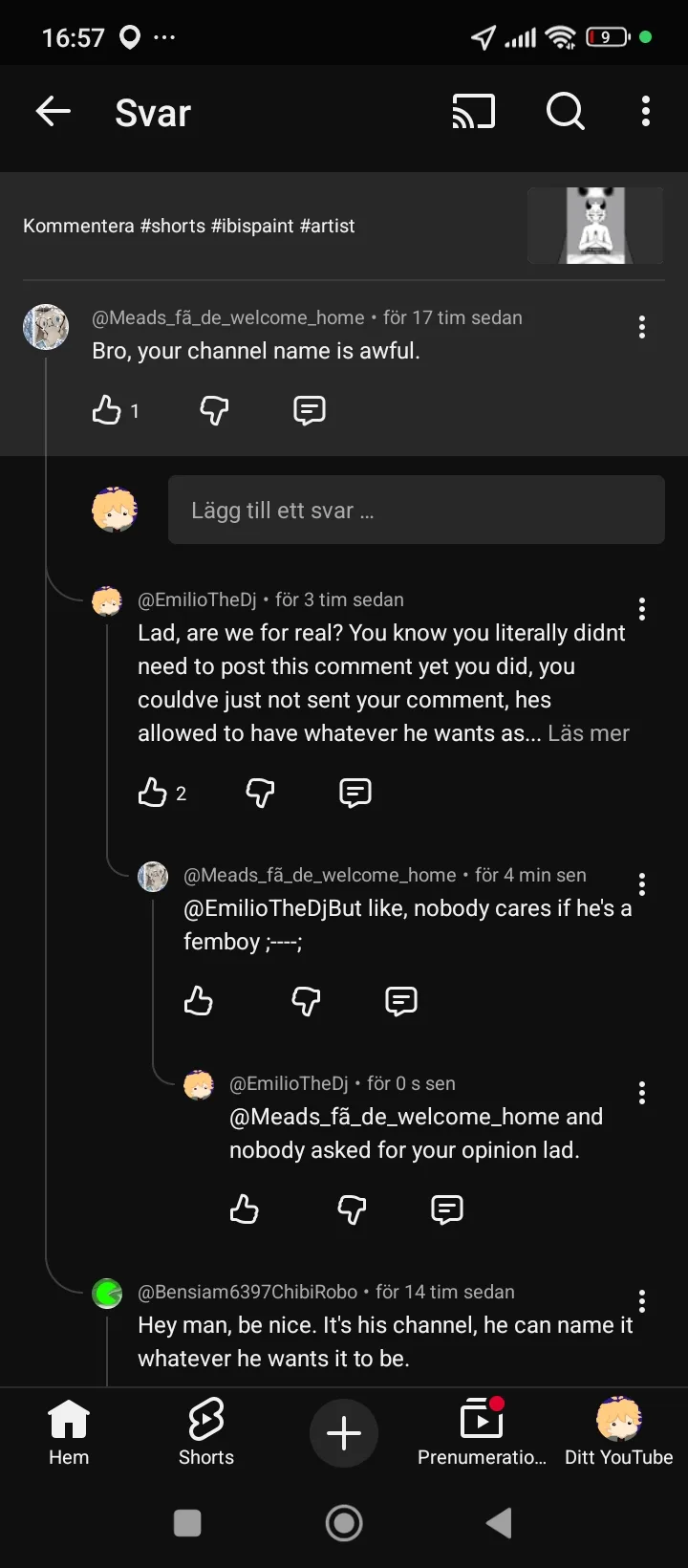Go to the Hem tab

coord(69,1432)
